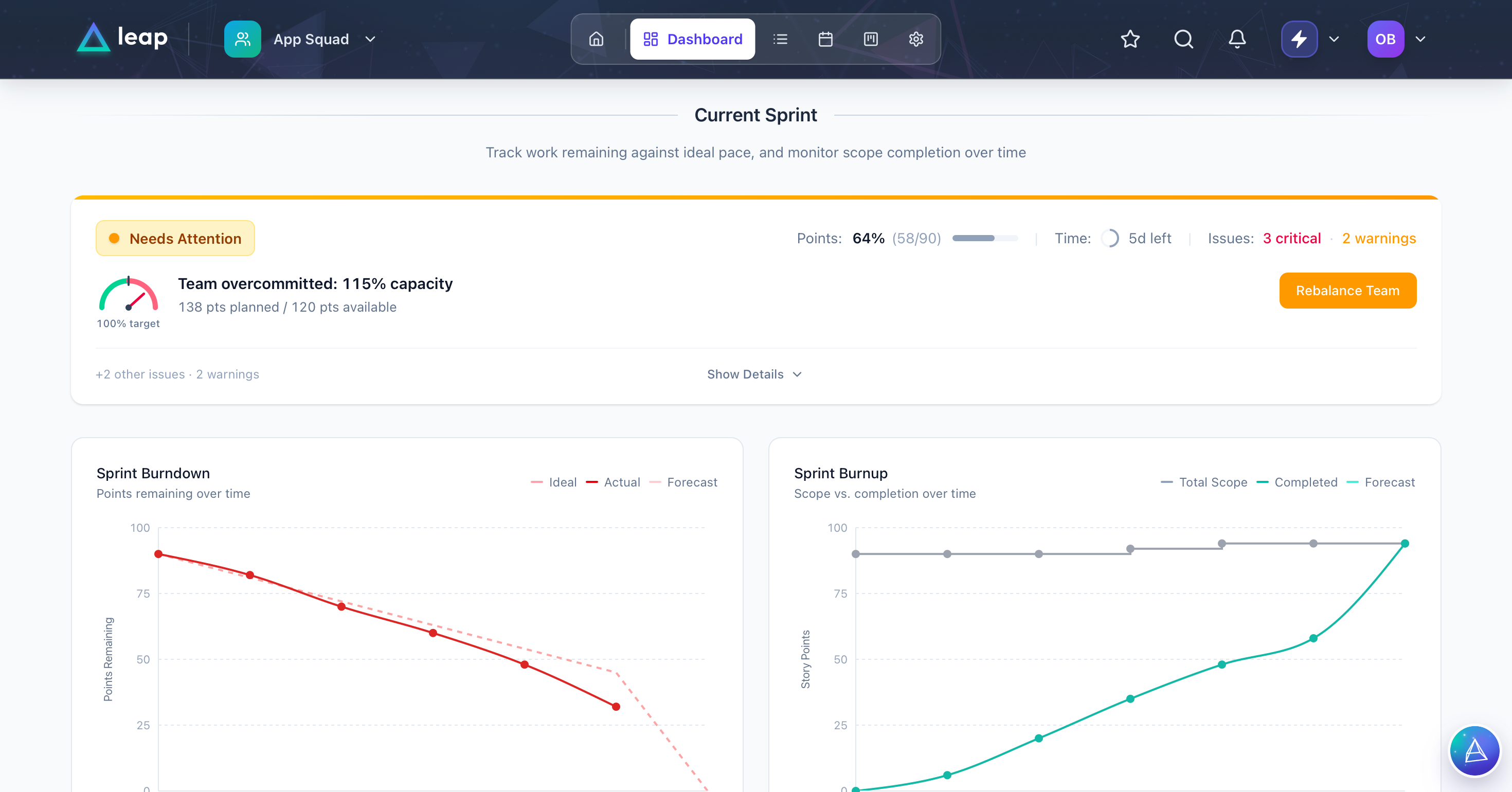Open workspace settings gear
Viewport: 1512px width, 792px height.
tap(915, 39)
